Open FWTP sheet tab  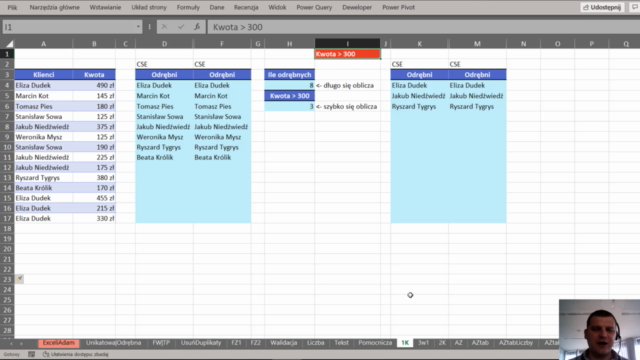click(161, 343)
